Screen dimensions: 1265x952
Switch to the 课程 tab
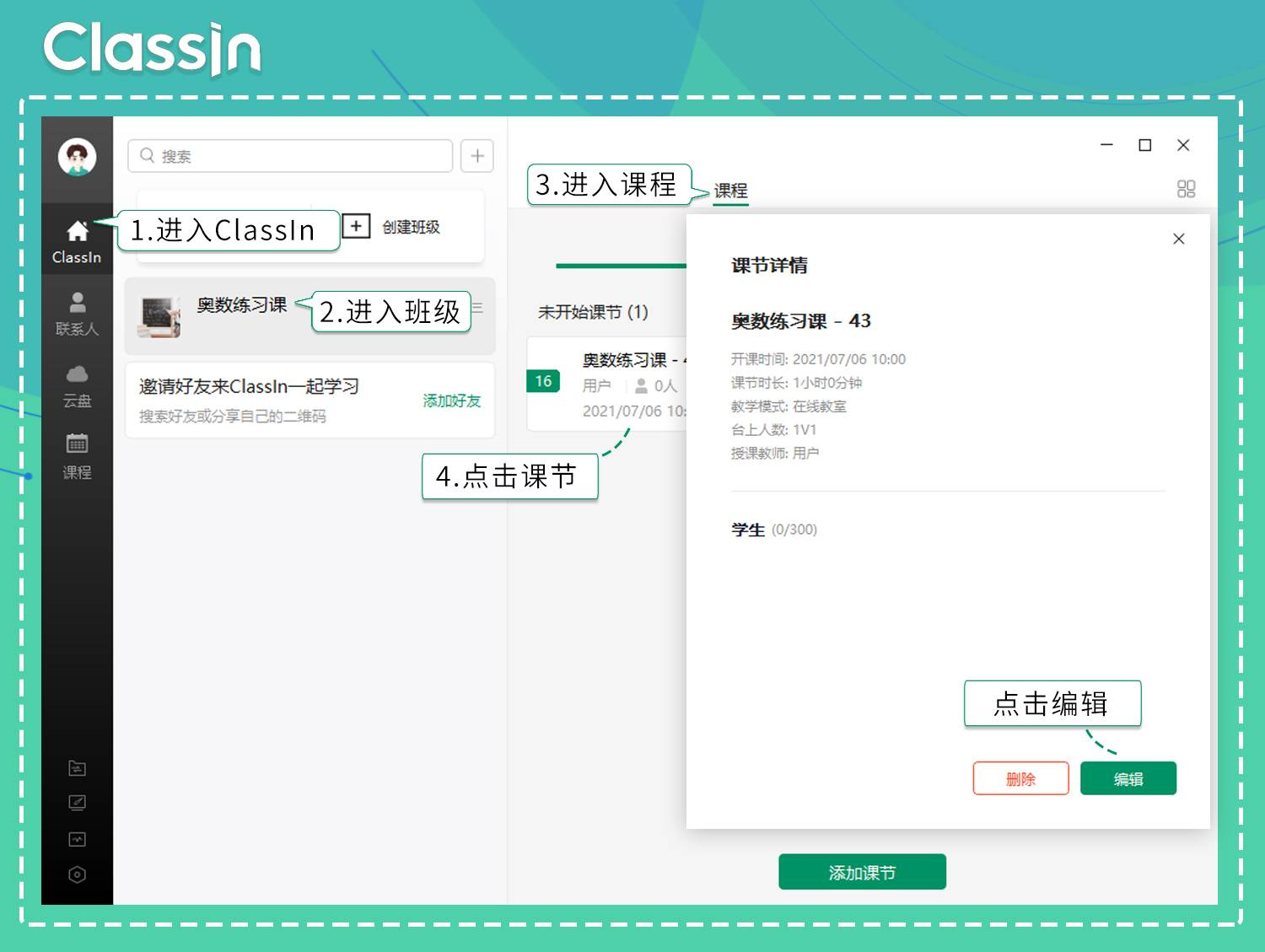point(730,191)
